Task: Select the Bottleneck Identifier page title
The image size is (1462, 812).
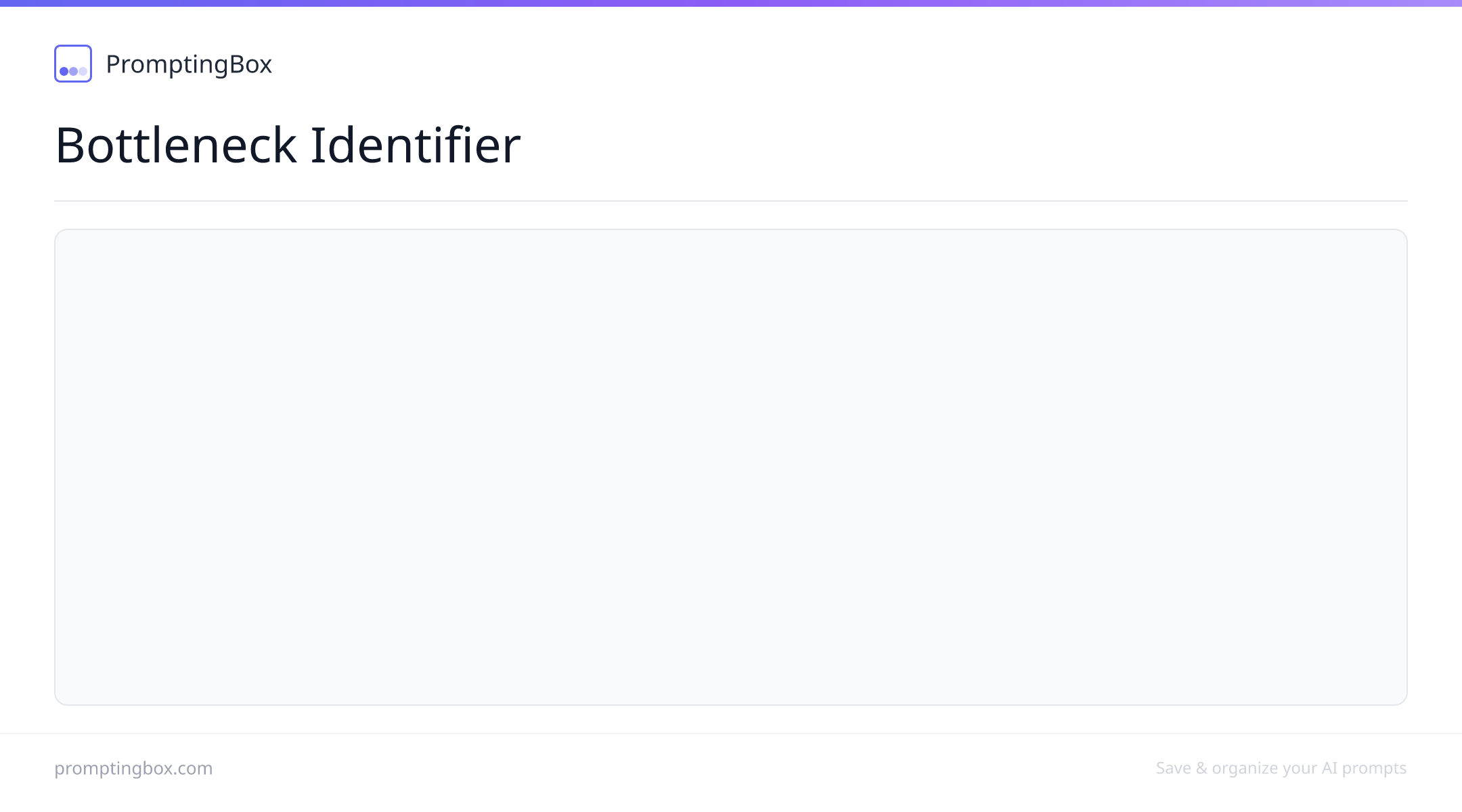Action: [x=288, y=145]
